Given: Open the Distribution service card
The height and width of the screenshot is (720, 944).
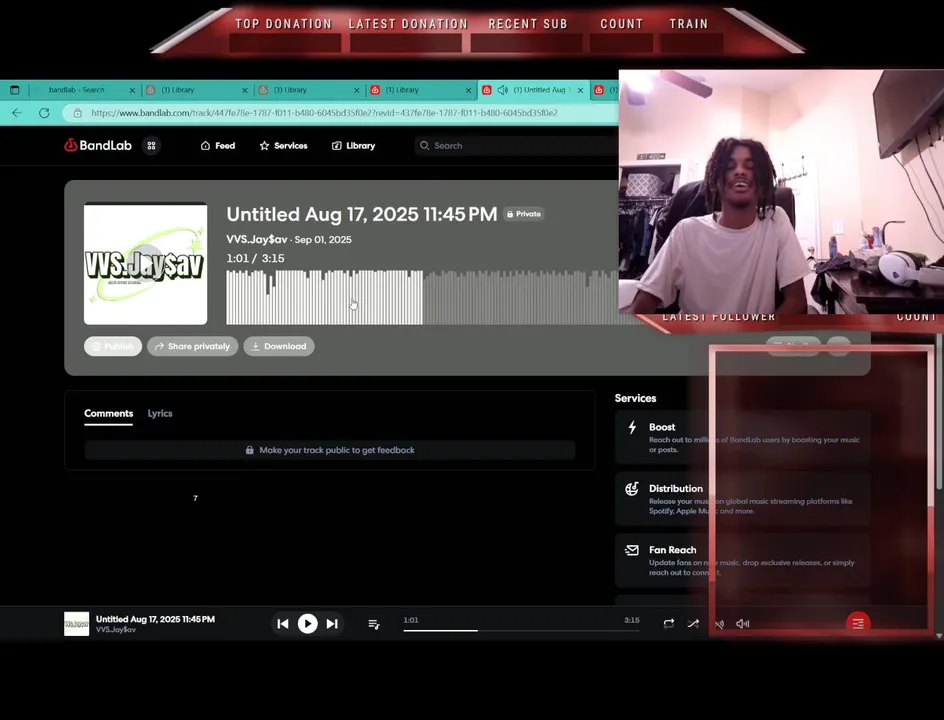Looking at the screenshot, I should (743, 498).
